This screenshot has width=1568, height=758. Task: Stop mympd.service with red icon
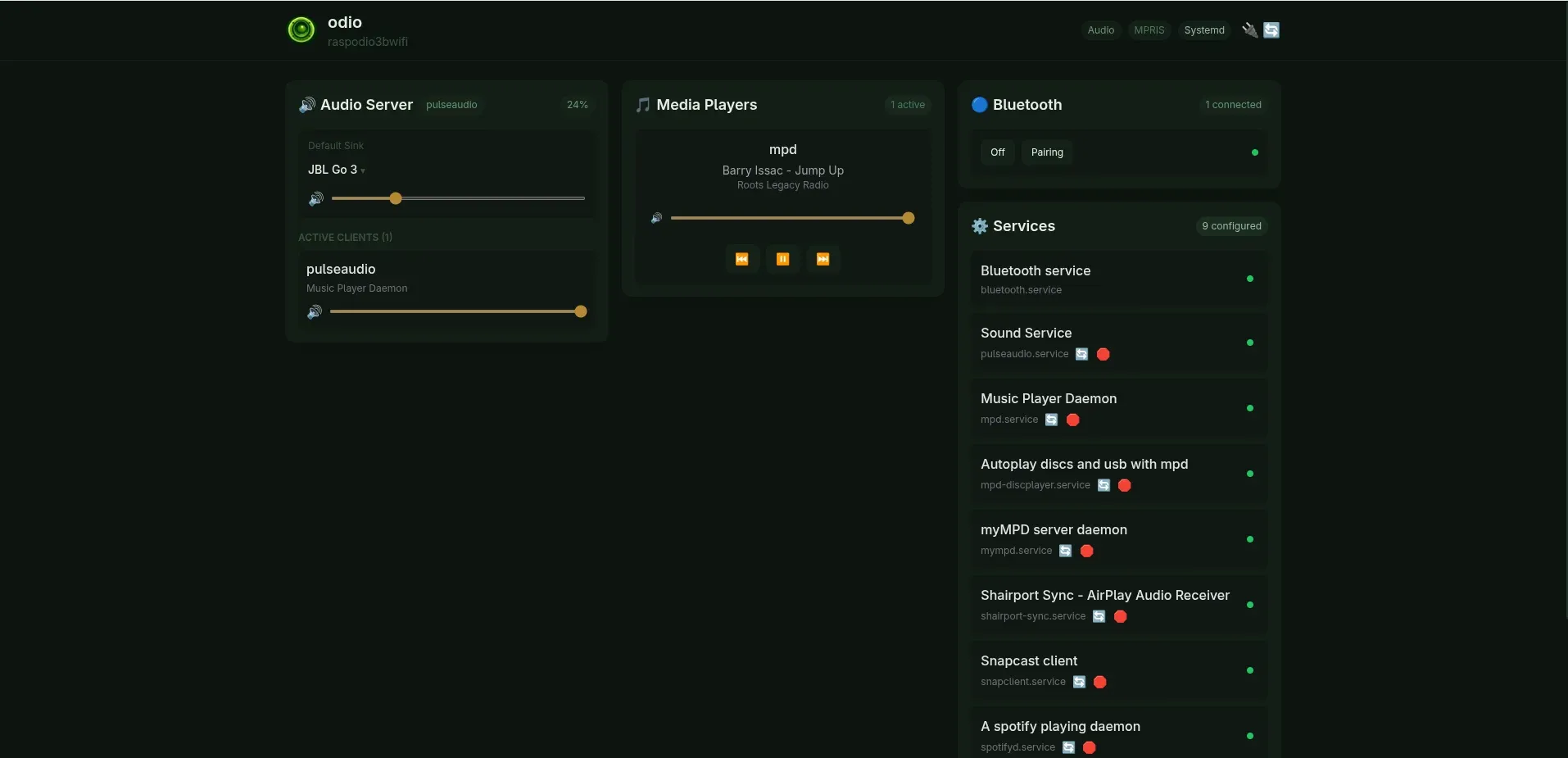point(1087,551)
